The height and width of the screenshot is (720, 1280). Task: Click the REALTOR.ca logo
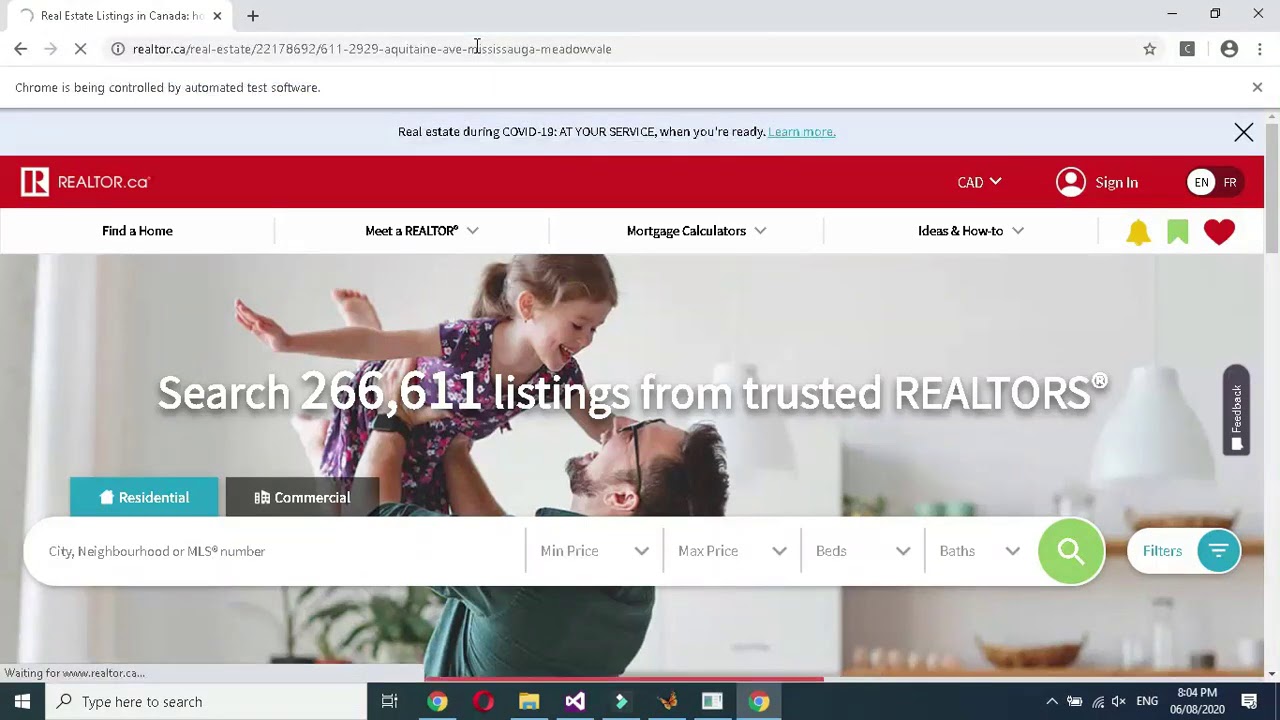coord(85,182)
